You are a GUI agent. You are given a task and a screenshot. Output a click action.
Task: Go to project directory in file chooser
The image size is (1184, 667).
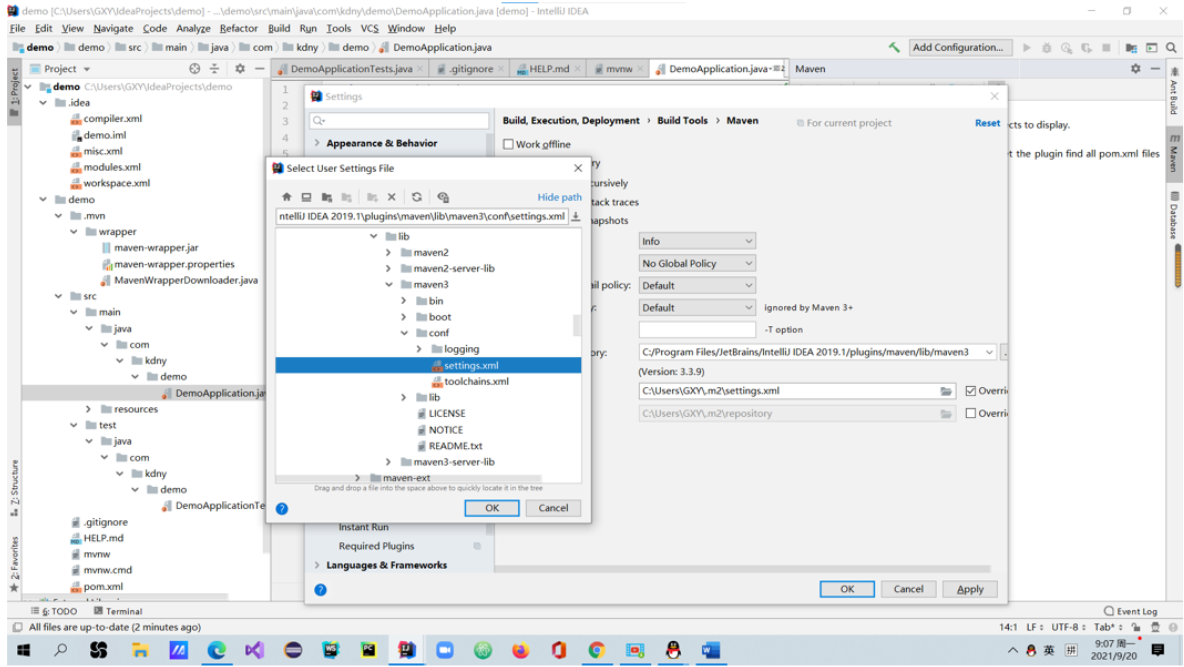[x=326, y=197]
